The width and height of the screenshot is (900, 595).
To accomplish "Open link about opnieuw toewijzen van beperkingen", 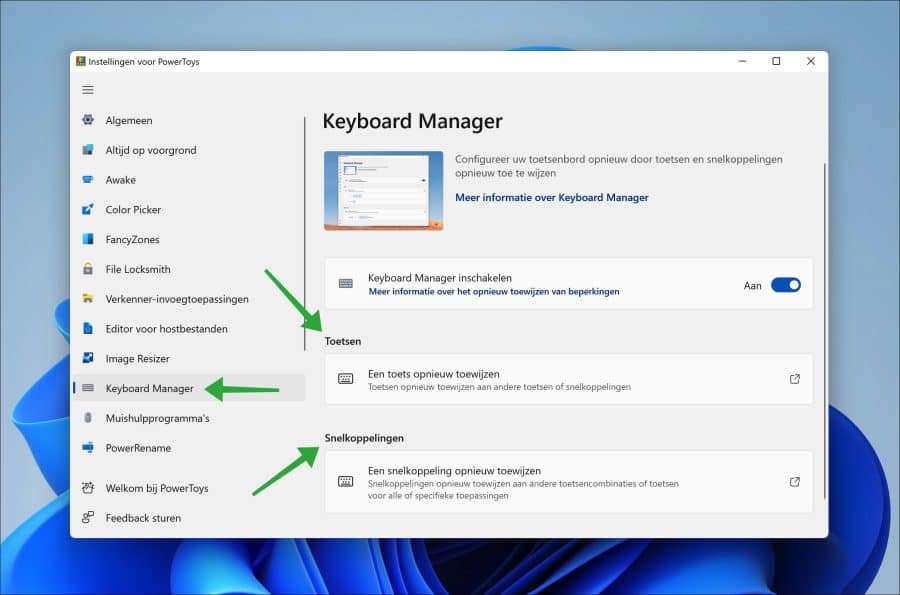I will [x=494, y=291].
